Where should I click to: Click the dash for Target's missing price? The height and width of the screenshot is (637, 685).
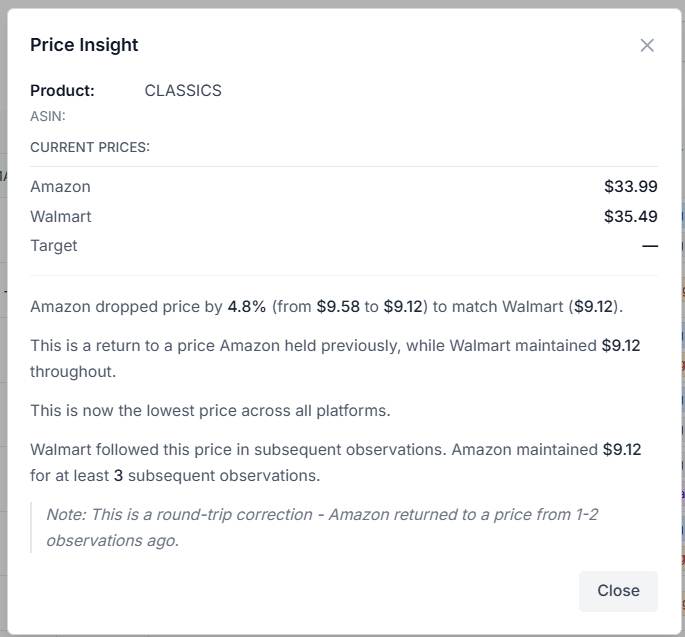pyautogui.click(x=650, y=246)
